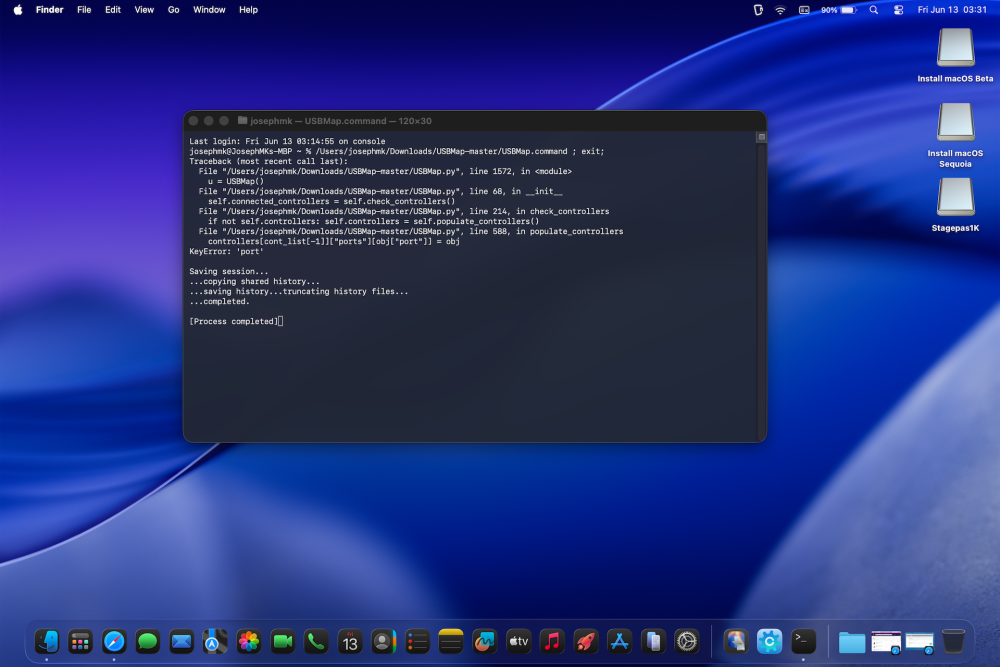Open the flame-and-drive app in Dock
This screenshot has height=667, width=1000.
pyautogui.click(x=736, y=641)
